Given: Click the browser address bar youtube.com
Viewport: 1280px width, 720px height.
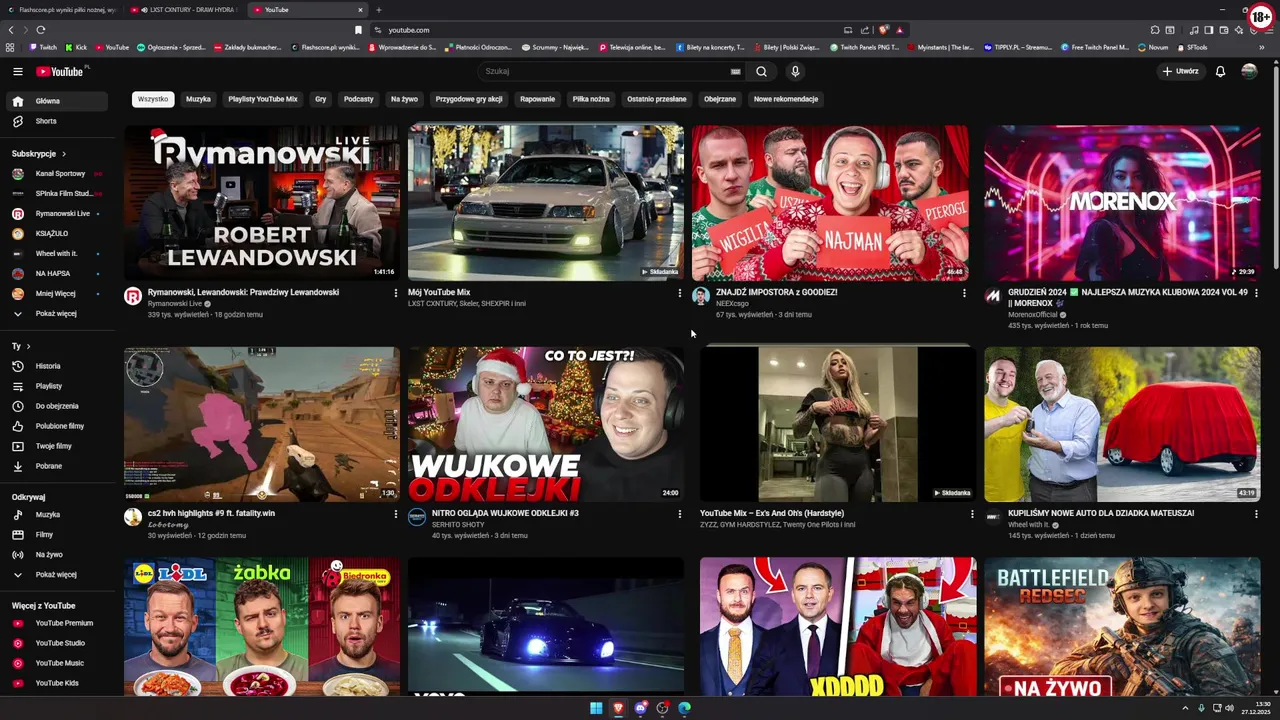Looking at the screenshot, I should pos(408,30).
